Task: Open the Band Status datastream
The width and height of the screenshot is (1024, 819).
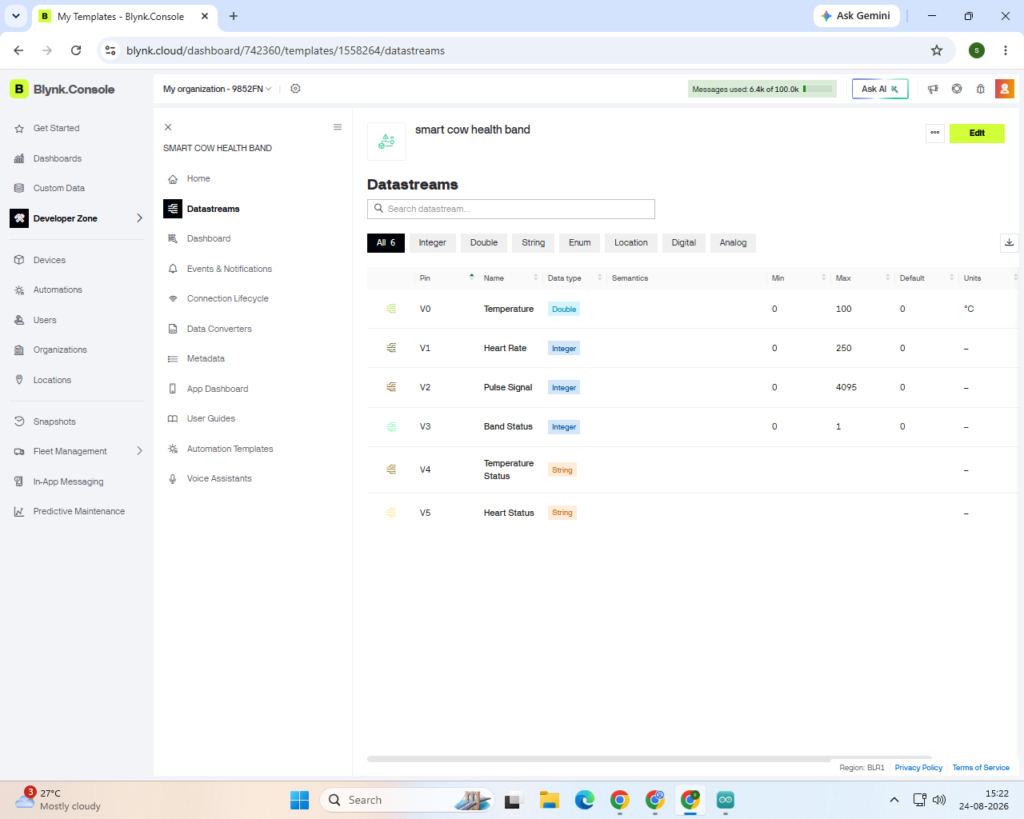Action: (x=692, y=426)
